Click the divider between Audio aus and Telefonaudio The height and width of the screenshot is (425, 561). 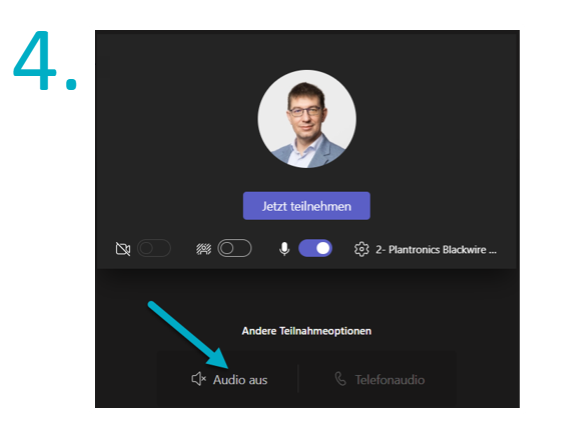pyautogui.click(x=298, y=378)
